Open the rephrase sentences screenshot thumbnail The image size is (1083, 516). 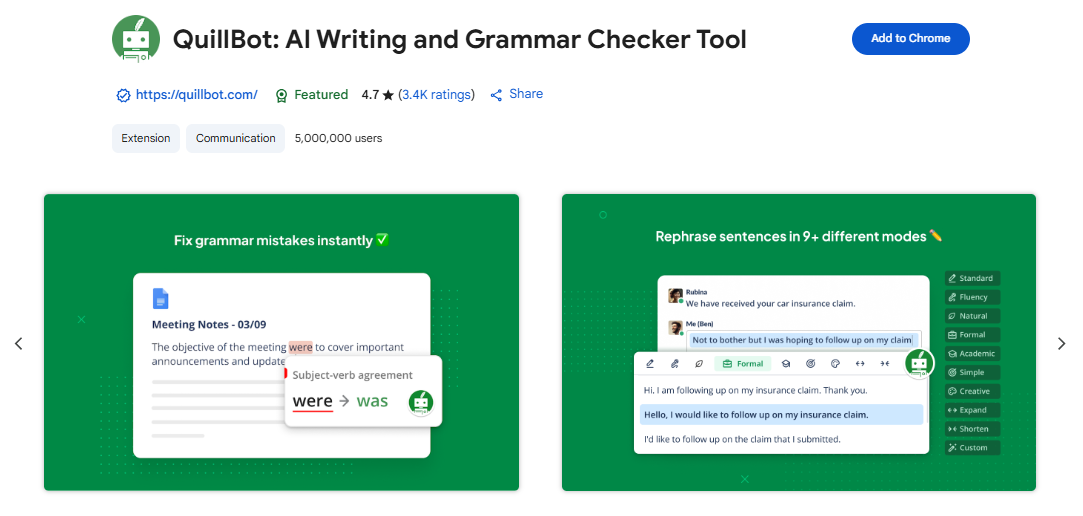(x=798, y=342)
